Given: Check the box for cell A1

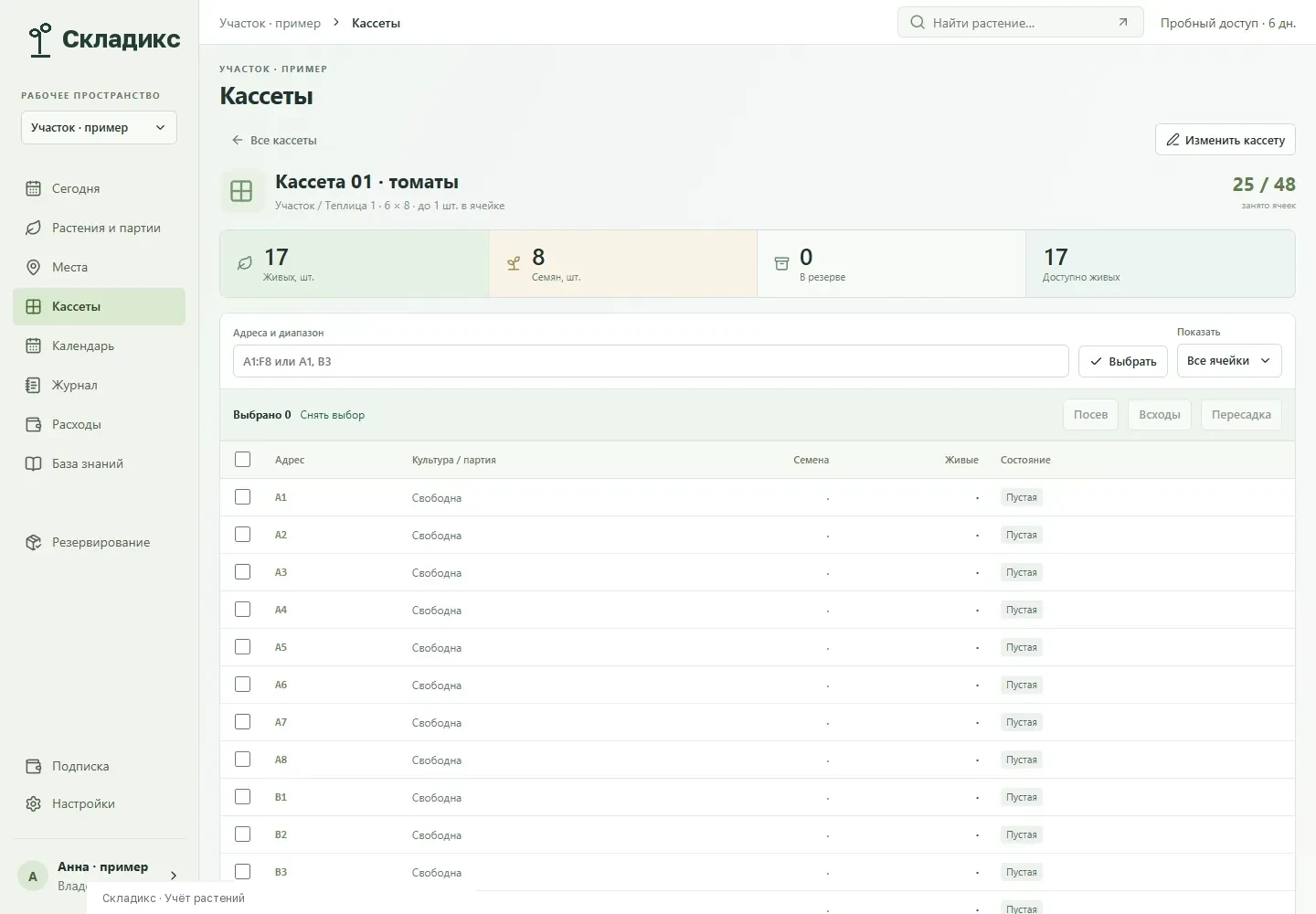Looking at the screenshot, I should (242, 497).
